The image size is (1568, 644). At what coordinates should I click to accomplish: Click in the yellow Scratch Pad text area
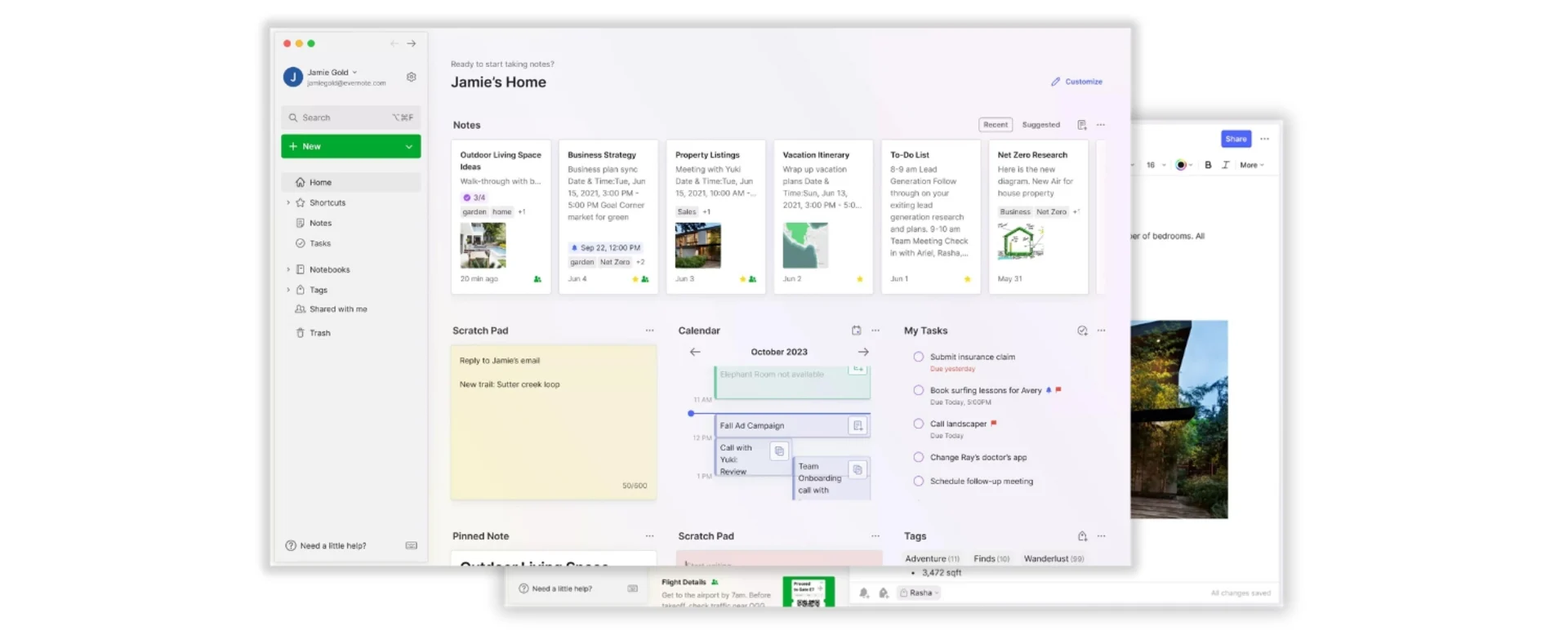click(x=554, y=422)
